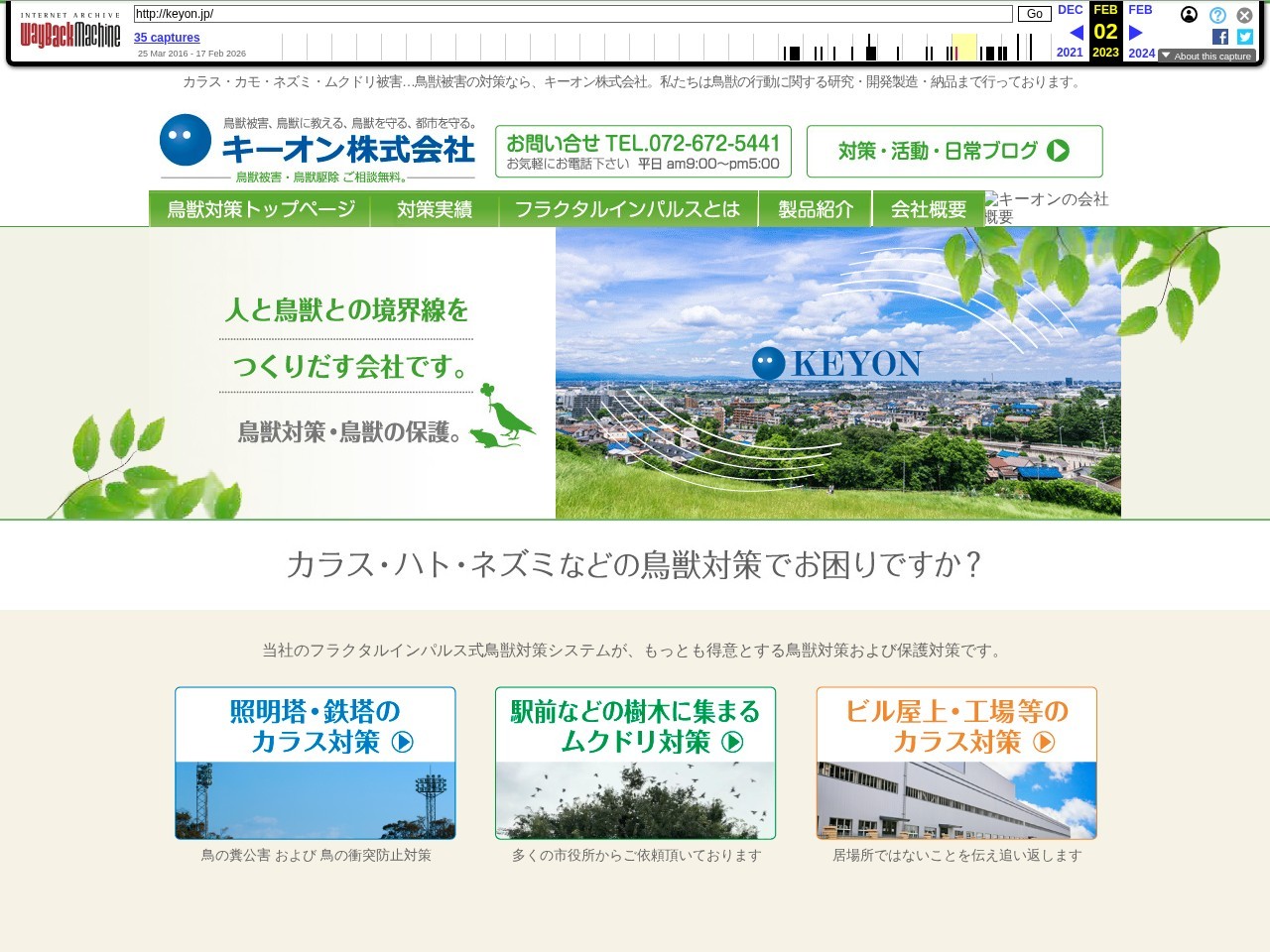The height and width of the screenshot is (952, 1270).
Task: Open 照明塔・鉄塔のカラス対策 card
Action: [x=316, y=764]
